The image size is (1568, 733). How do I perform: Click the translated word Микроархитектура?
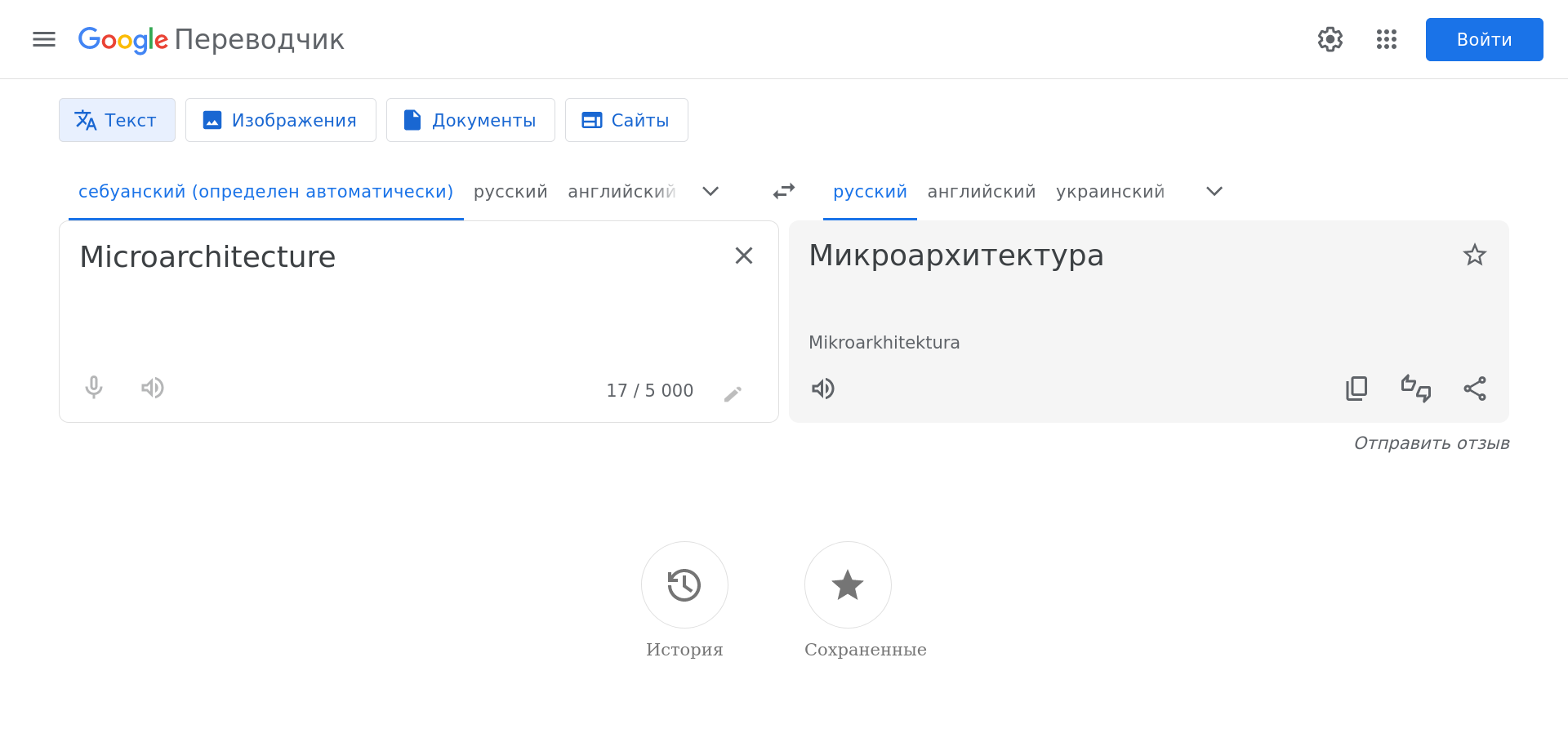956,255
